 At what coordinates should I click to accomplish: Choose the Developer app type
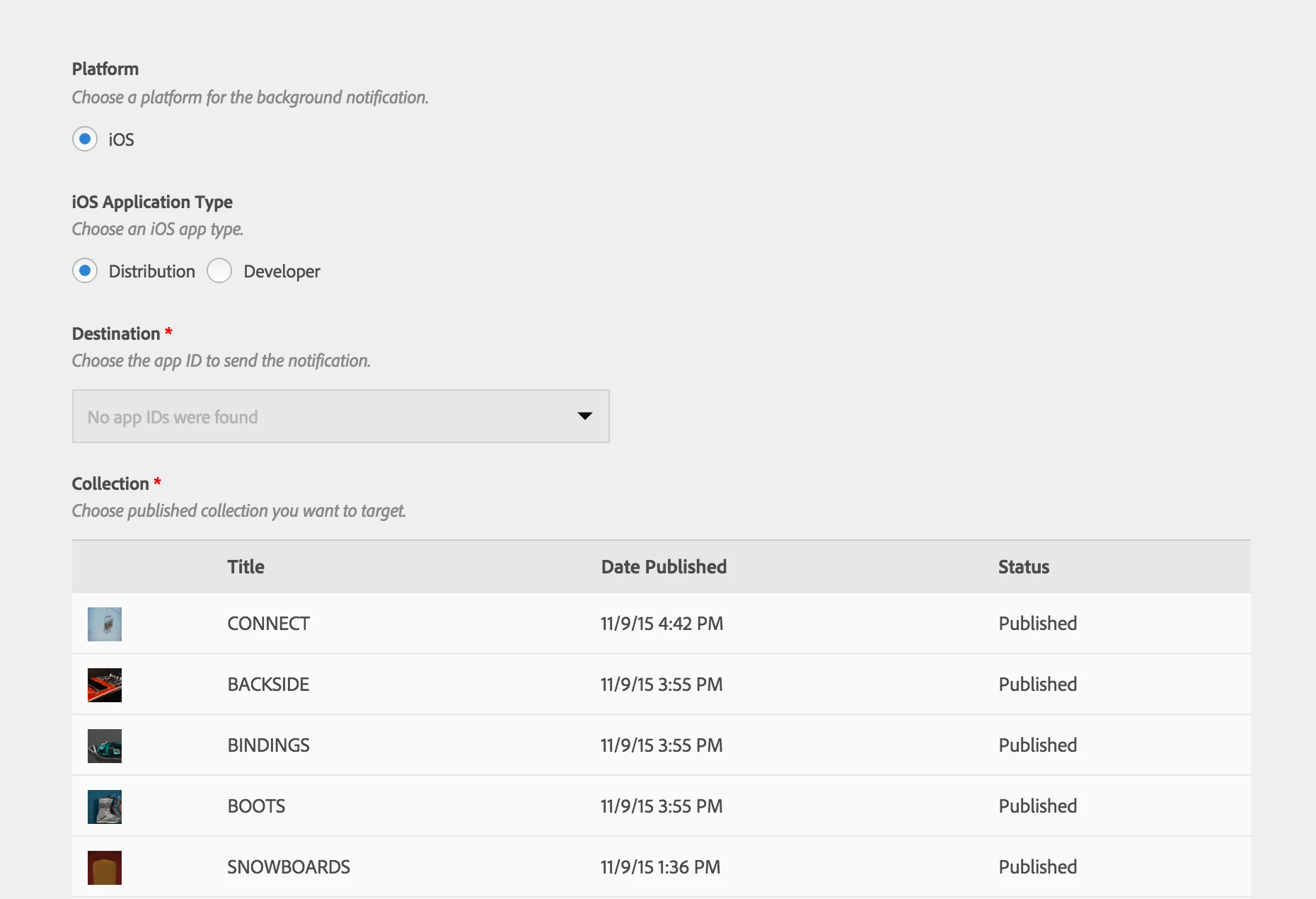(219, 270)
